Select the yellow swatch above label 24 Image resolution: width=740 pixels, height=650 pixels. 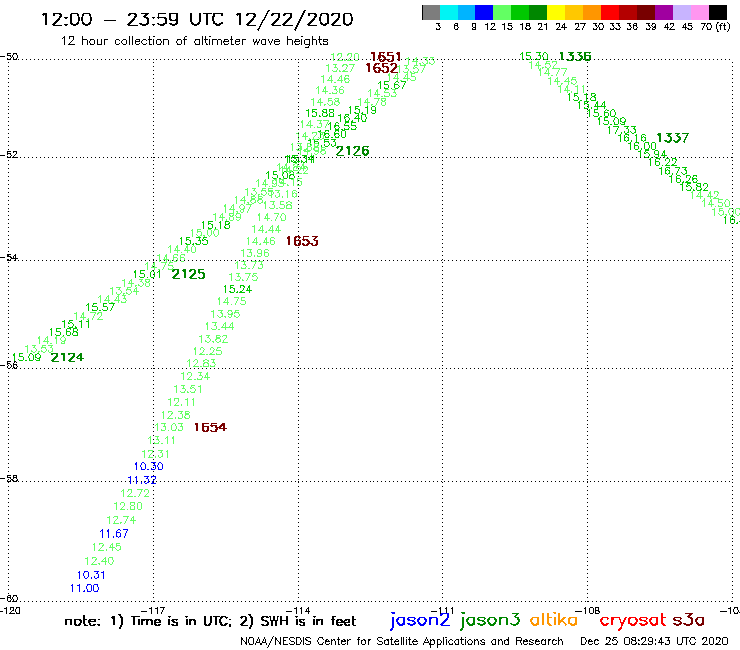[556, 12]
